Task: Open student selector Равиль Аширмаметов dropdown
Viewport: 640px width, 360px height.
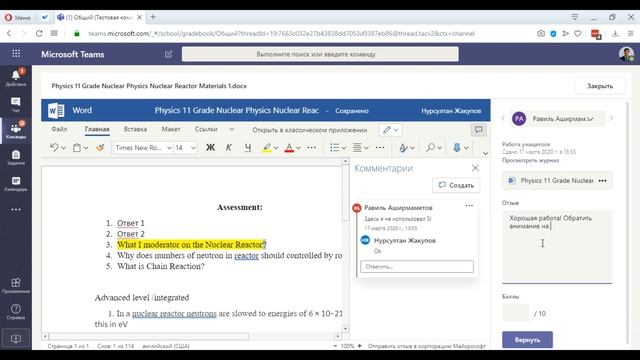Action: point(557,119)
